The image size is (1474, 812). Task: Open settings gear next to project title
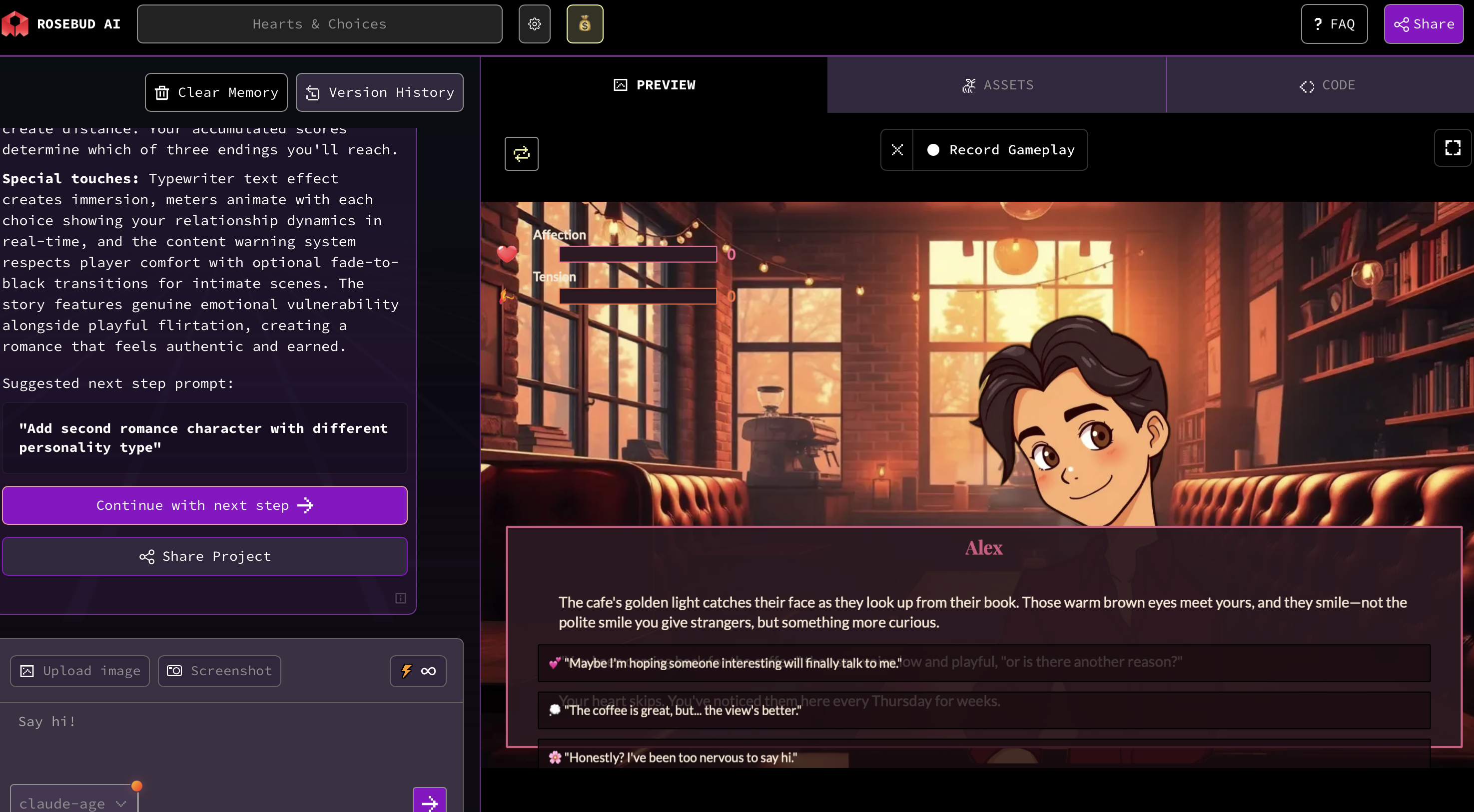tap(534, 24)
